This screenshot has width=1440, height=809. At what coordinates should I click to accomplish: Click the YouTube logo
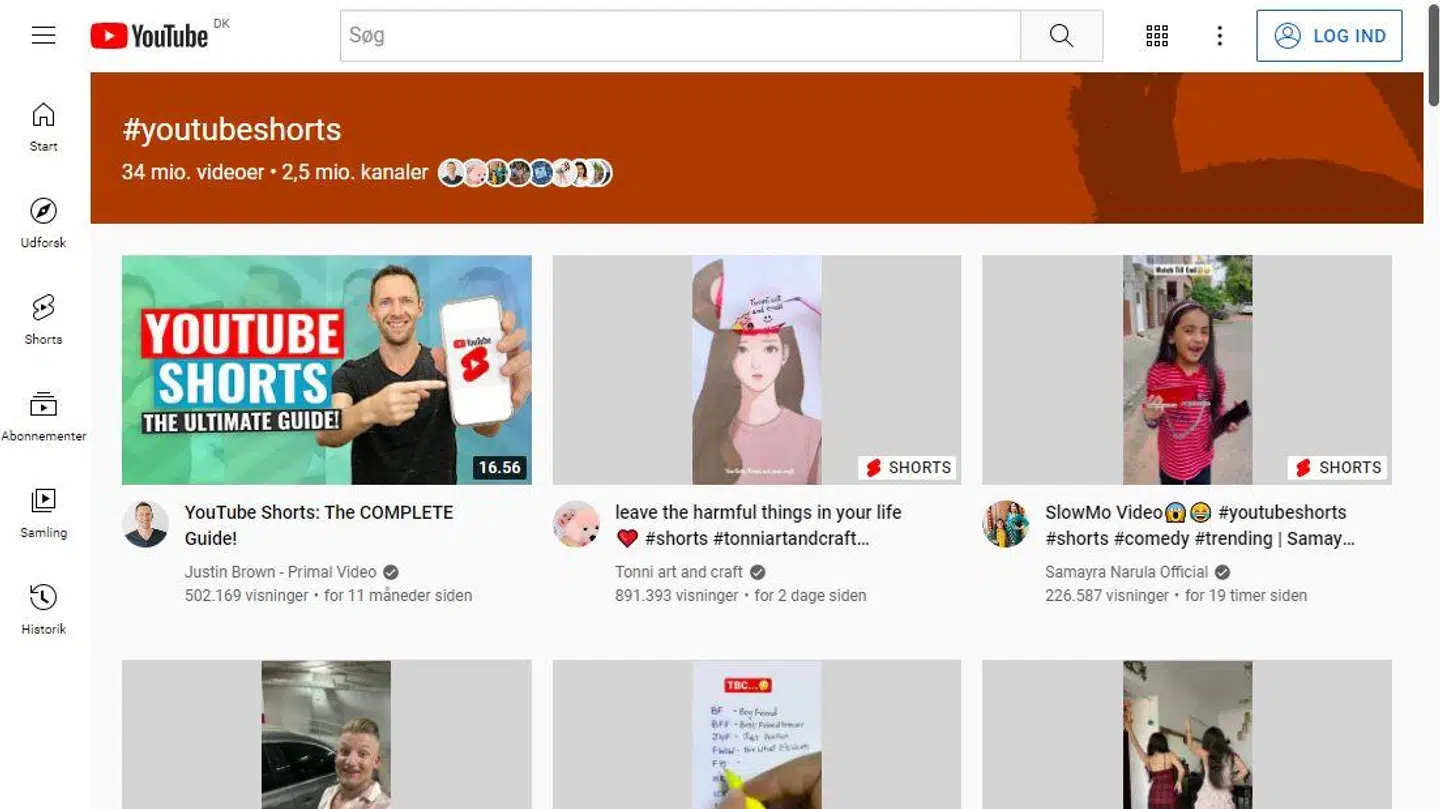point(150,36)
